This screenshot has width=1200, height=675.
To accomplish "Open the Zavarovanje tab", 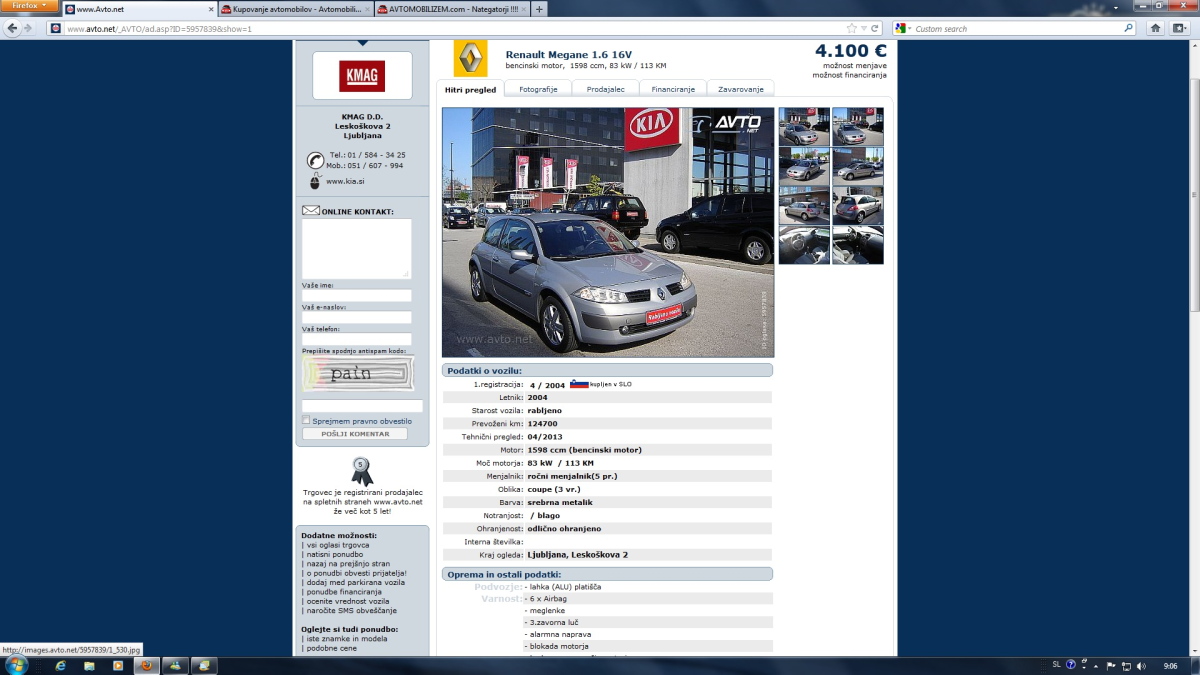I will [x=741, y=89].
